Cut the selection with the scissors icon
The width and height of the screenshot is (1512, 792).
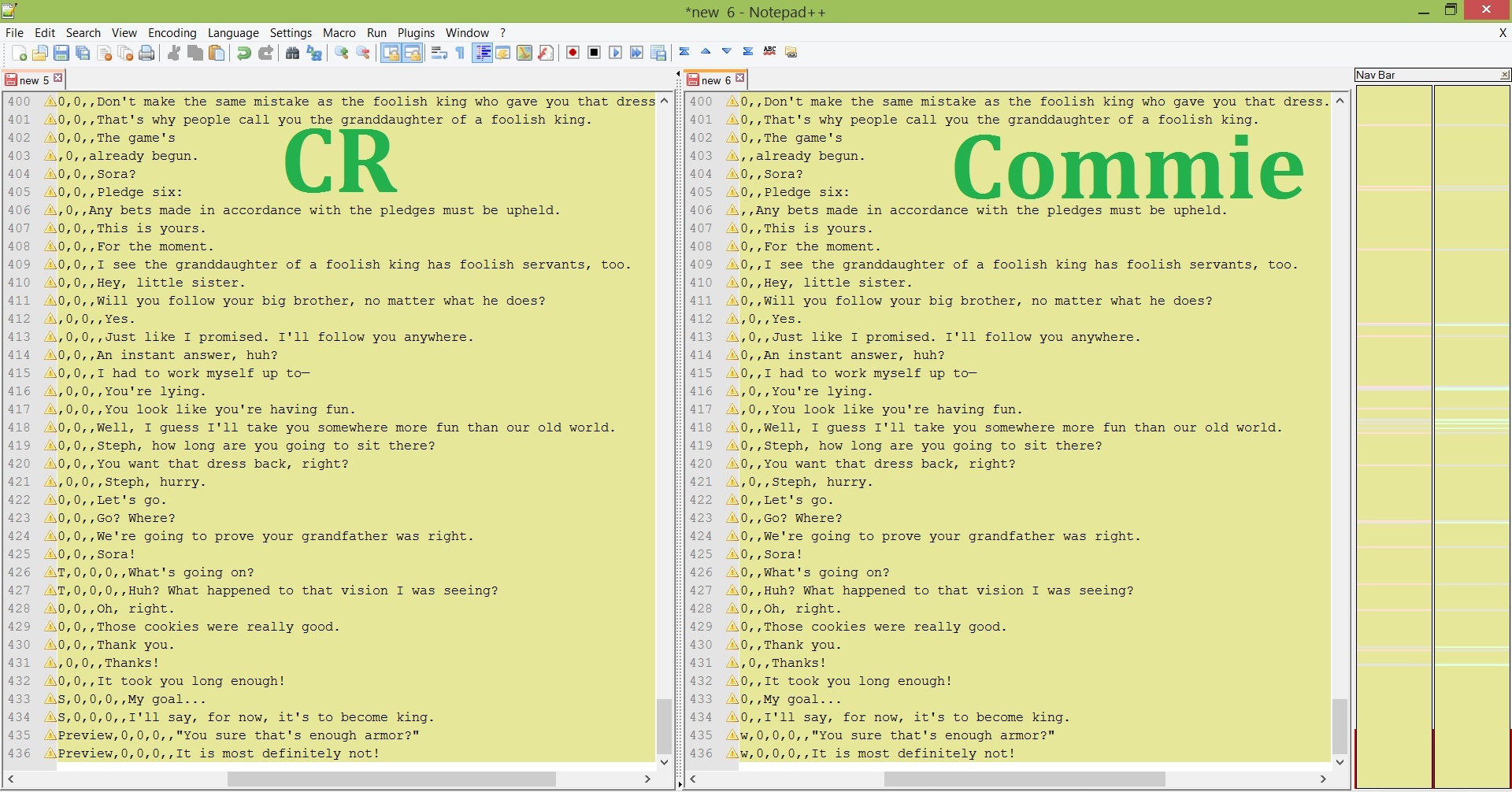(x=174, y=53)
